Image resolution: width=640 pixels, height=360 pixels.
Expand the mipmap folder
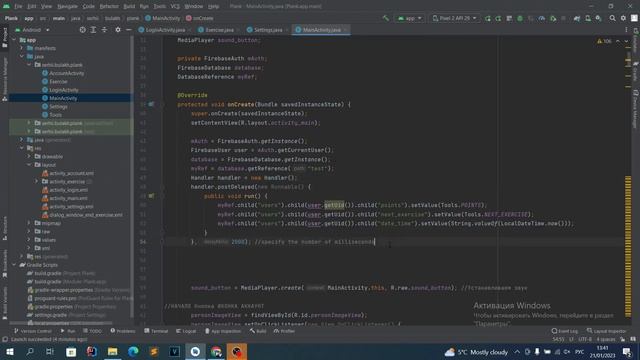coord(29,223)
